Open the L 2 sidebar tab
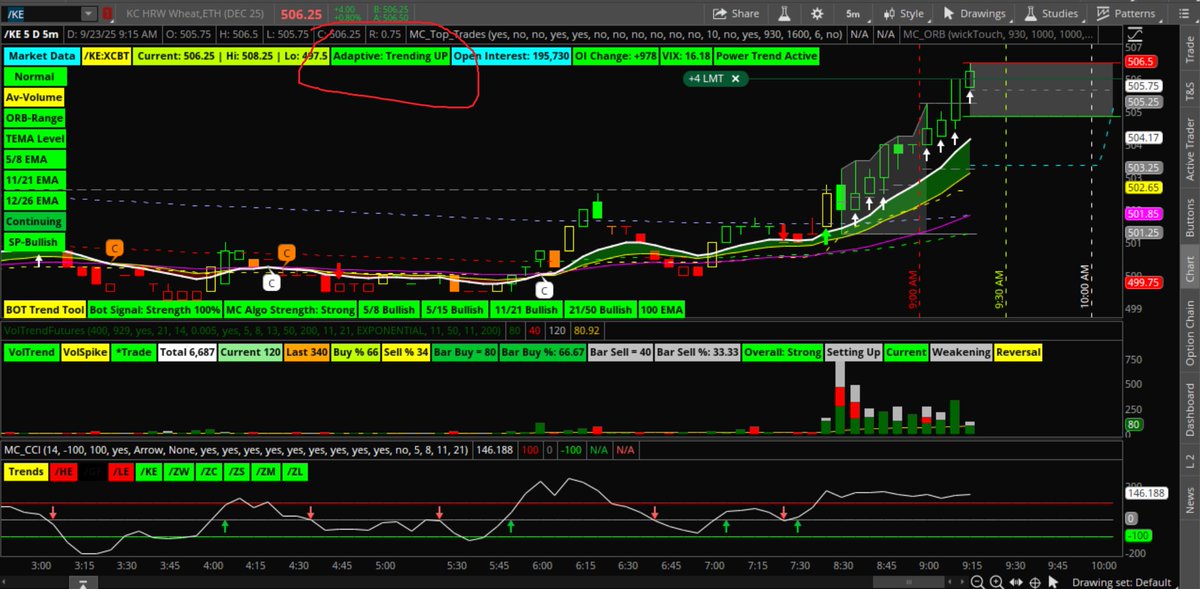 pos(1189,459)
